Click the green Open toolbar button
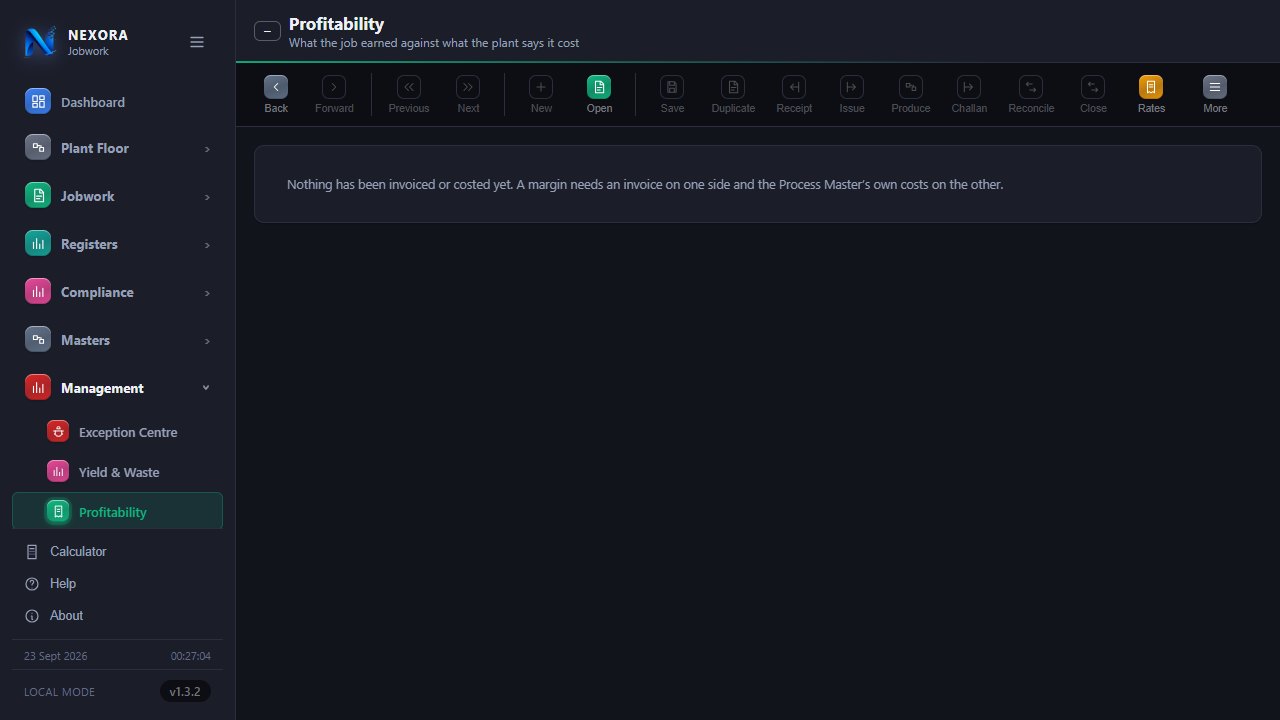The width and height of the screenshot is (1280, 720). tap(599, 95)
